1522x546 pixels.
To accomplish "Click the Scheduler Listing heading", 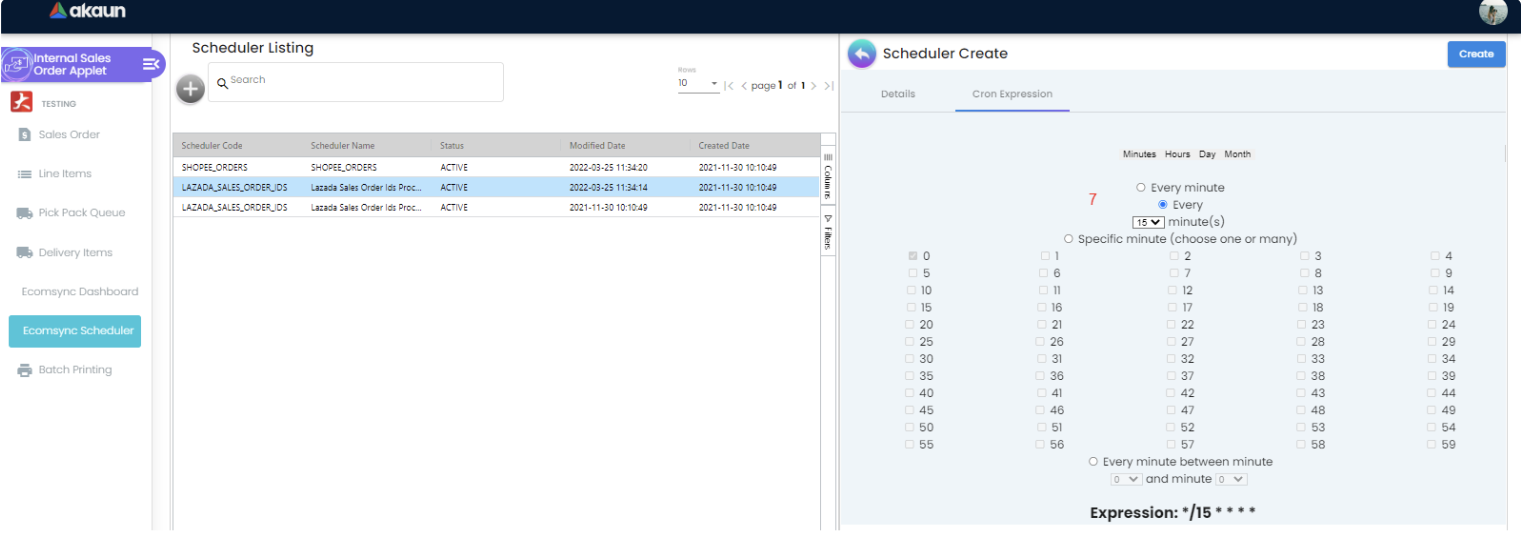I will pyautogui.click(x=253, y=48).
